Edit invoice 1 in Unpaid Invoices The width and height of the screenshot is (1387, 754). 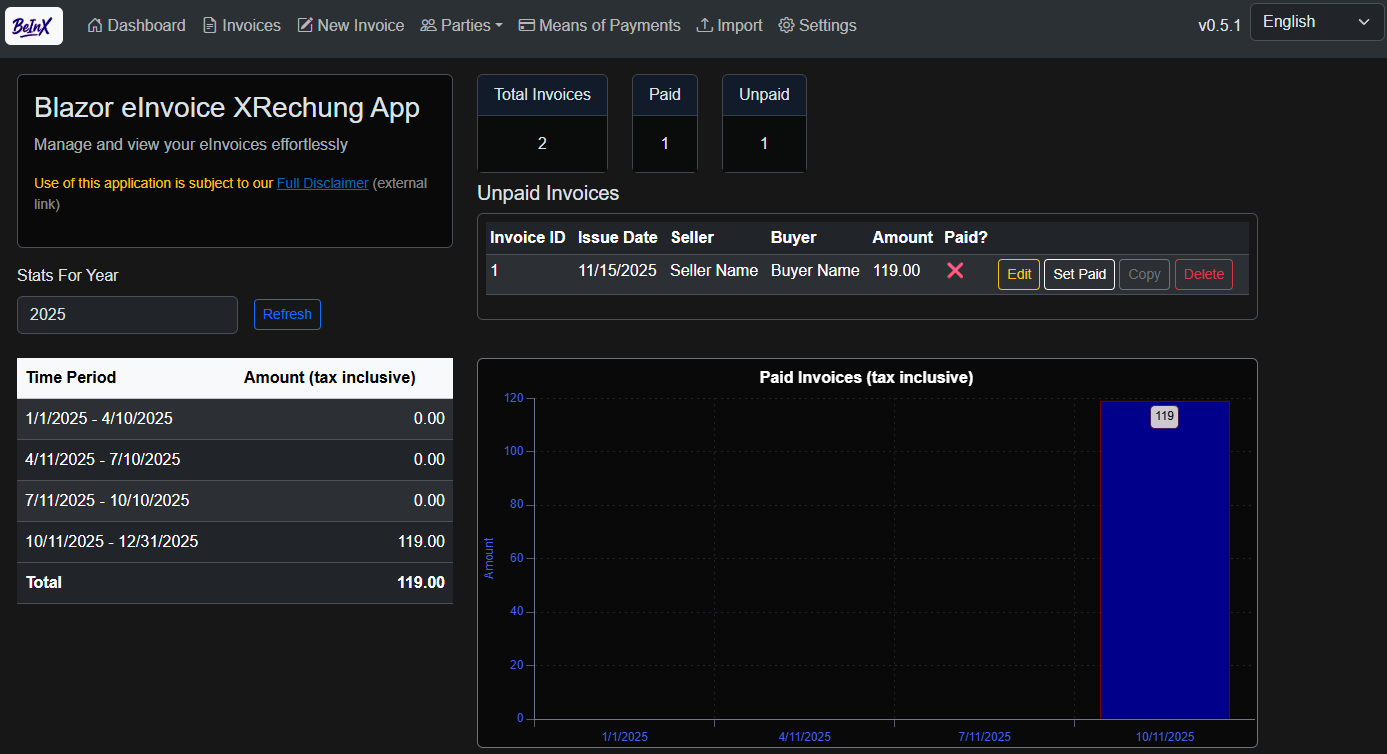coord(1018,274)
